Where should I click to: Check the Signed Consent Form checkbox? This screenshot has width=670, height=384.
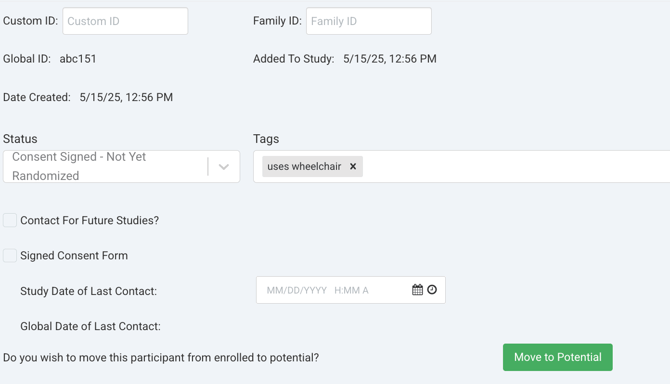click(x=10, y=255)
